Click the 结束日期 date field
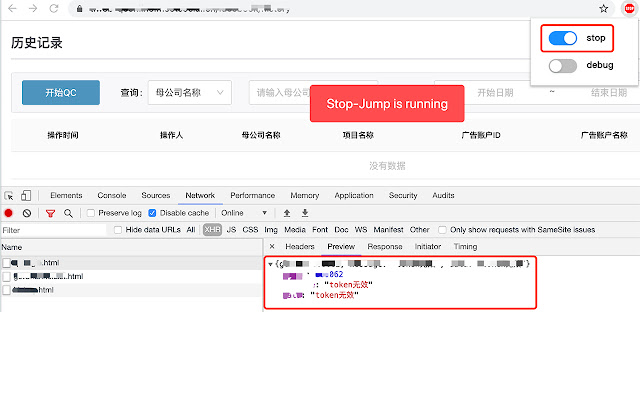Screen dimensions: 640x400 click(x=609, y=93)
